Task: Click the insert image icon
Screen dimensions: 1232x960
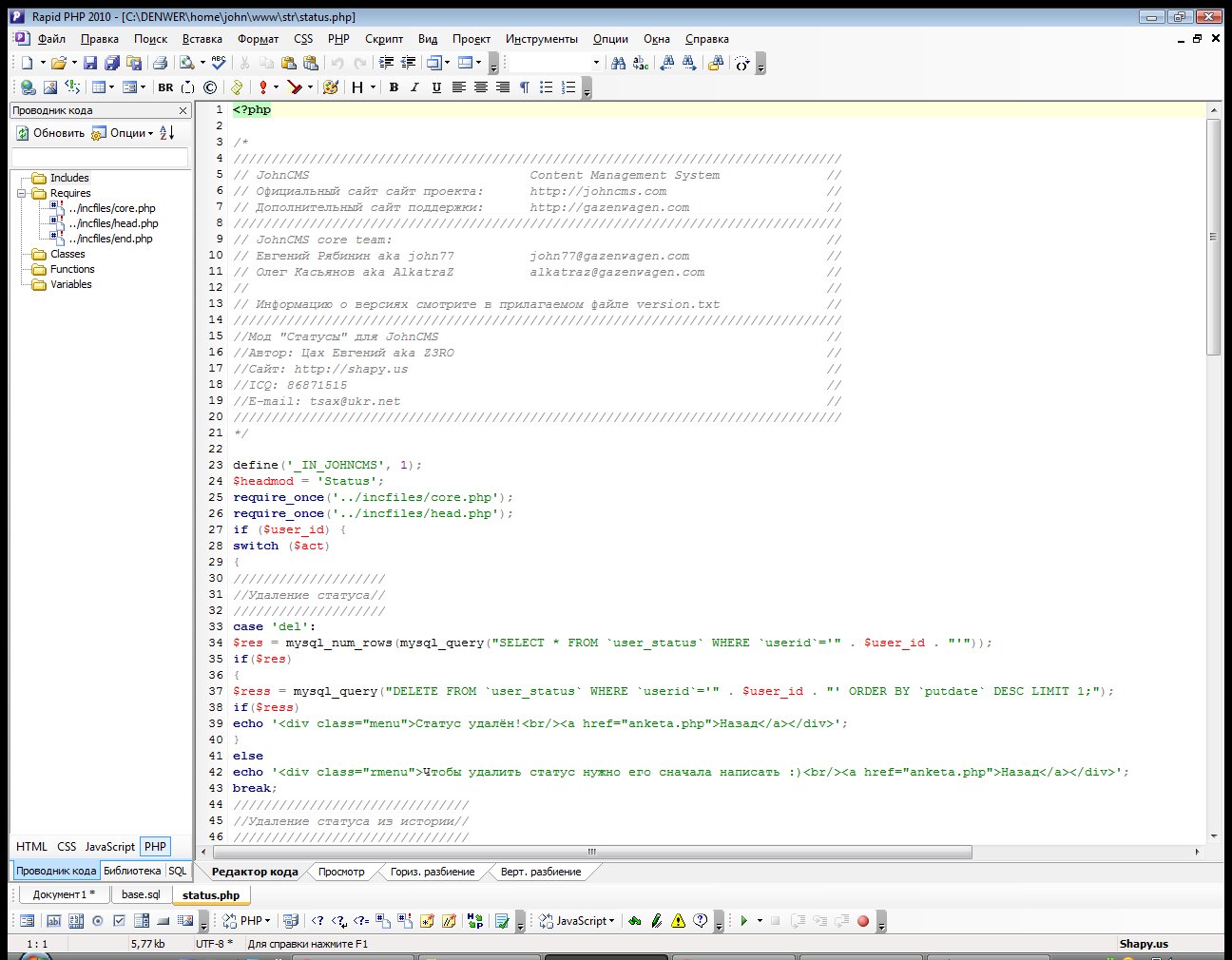Action: [50, 87]
